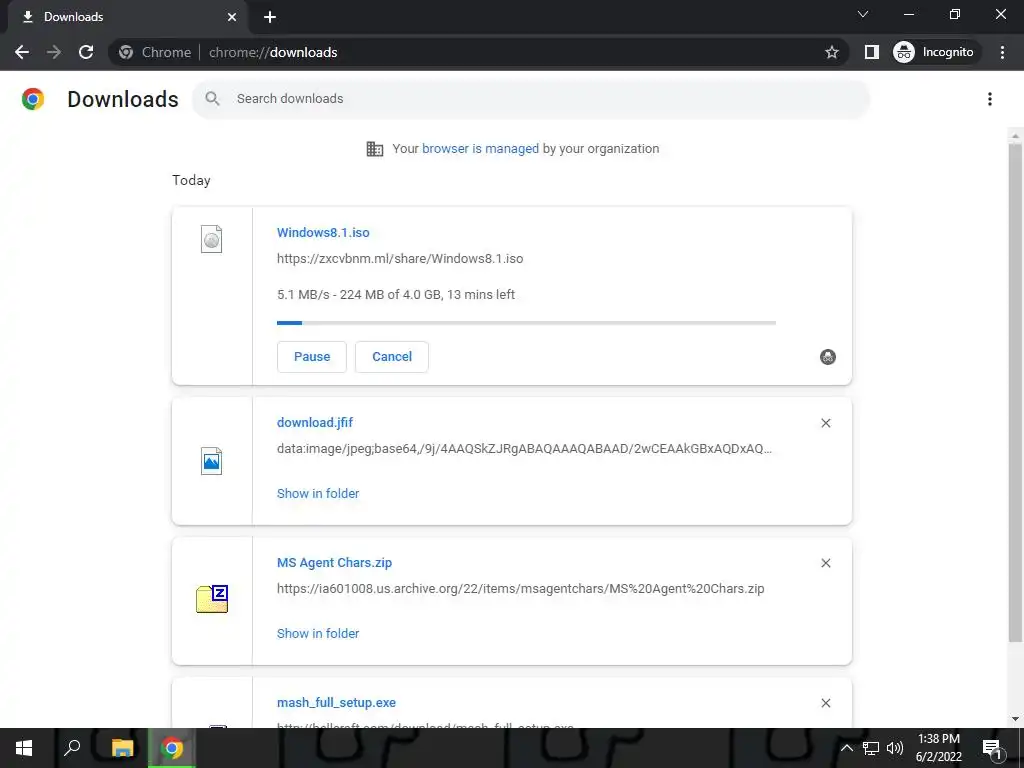This screenshot has width=1024, height=768.
Task: Show MS Agent Chars.zip in folder
Action: pos(318,633)
